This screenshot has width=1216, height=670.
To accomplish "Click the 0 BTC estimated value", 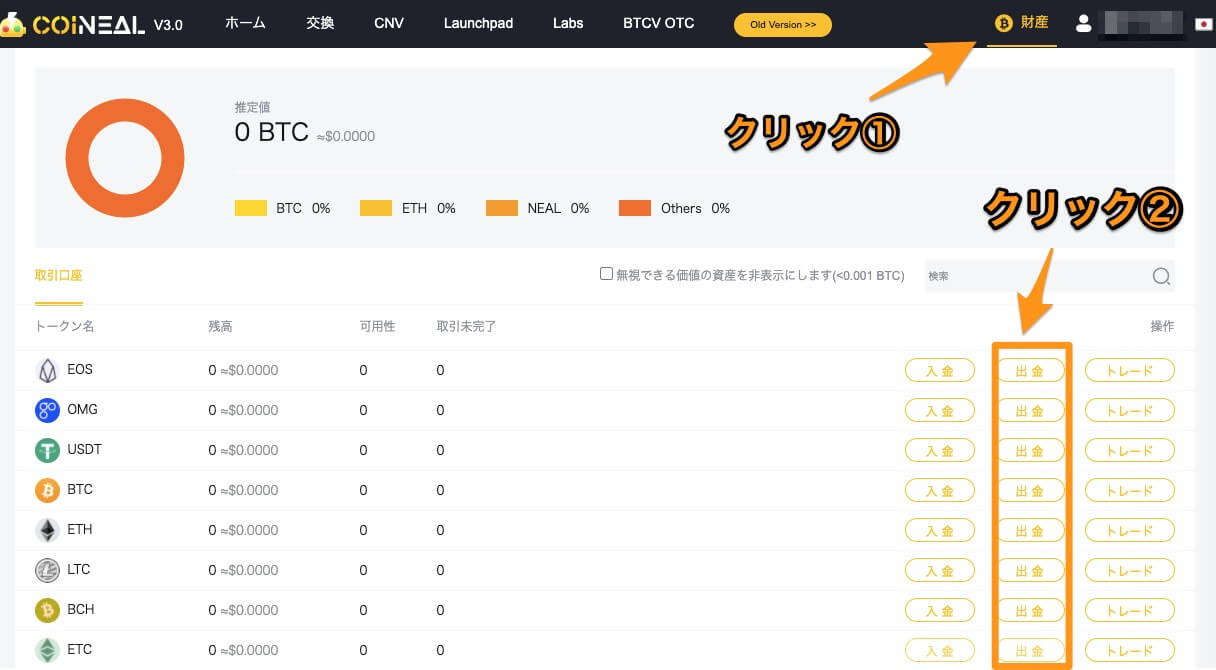I will [272, 132].
